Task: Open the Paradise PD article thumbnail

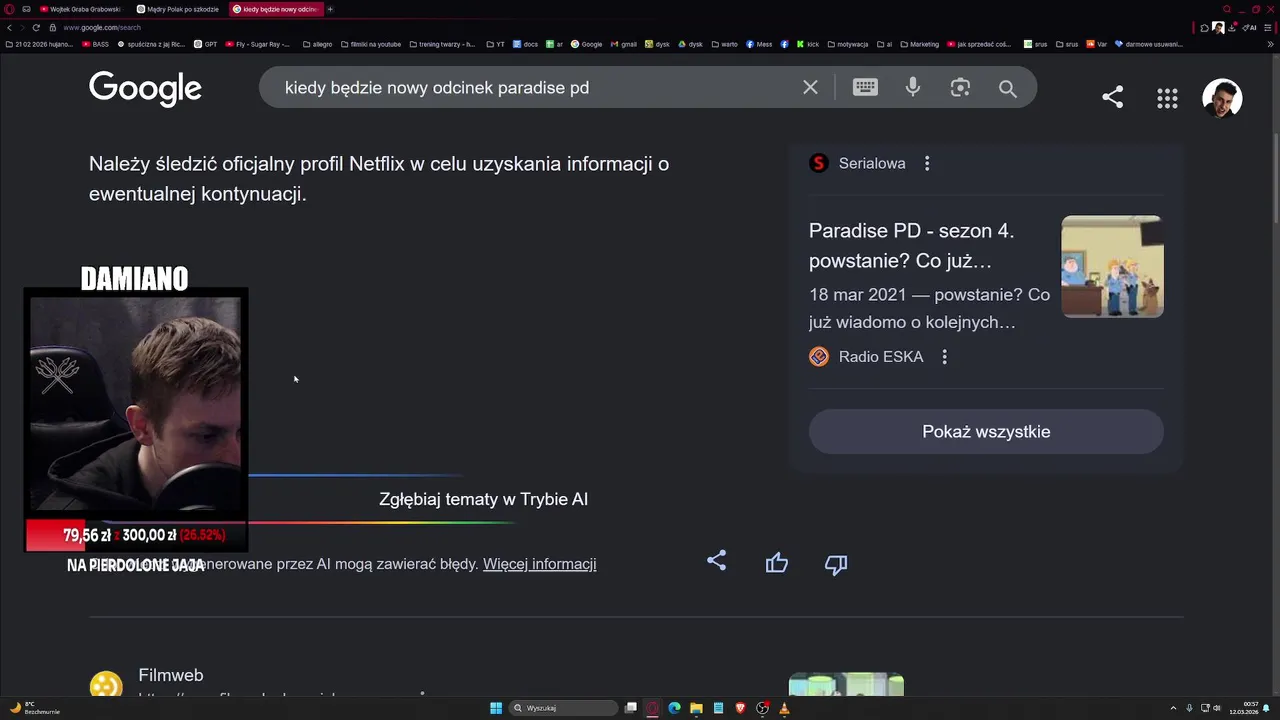Action: click(1112, 266)
